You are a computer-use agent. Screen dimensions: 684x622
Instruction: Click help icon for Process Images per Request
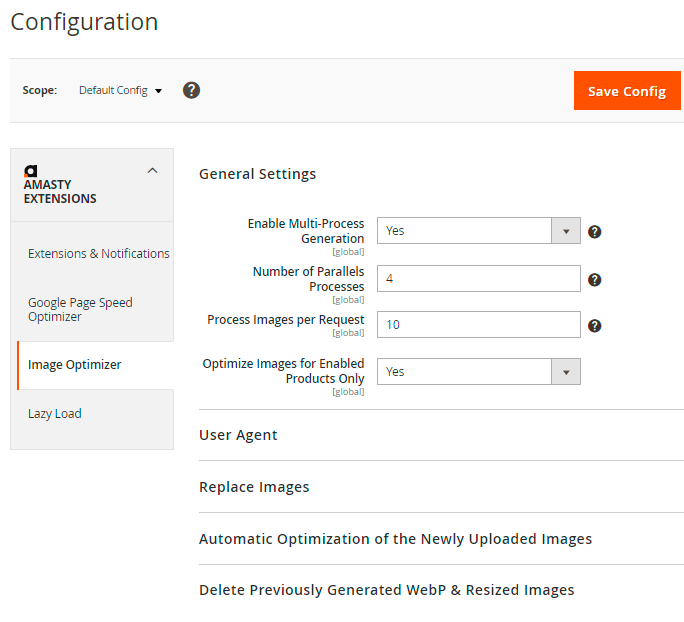tap(594, 326)
